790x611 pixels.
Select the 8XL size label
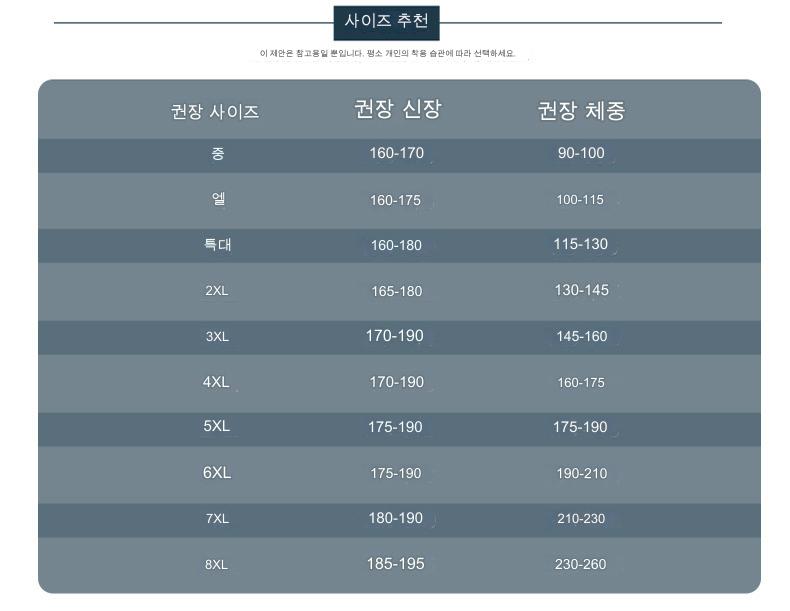pos(216,564)
